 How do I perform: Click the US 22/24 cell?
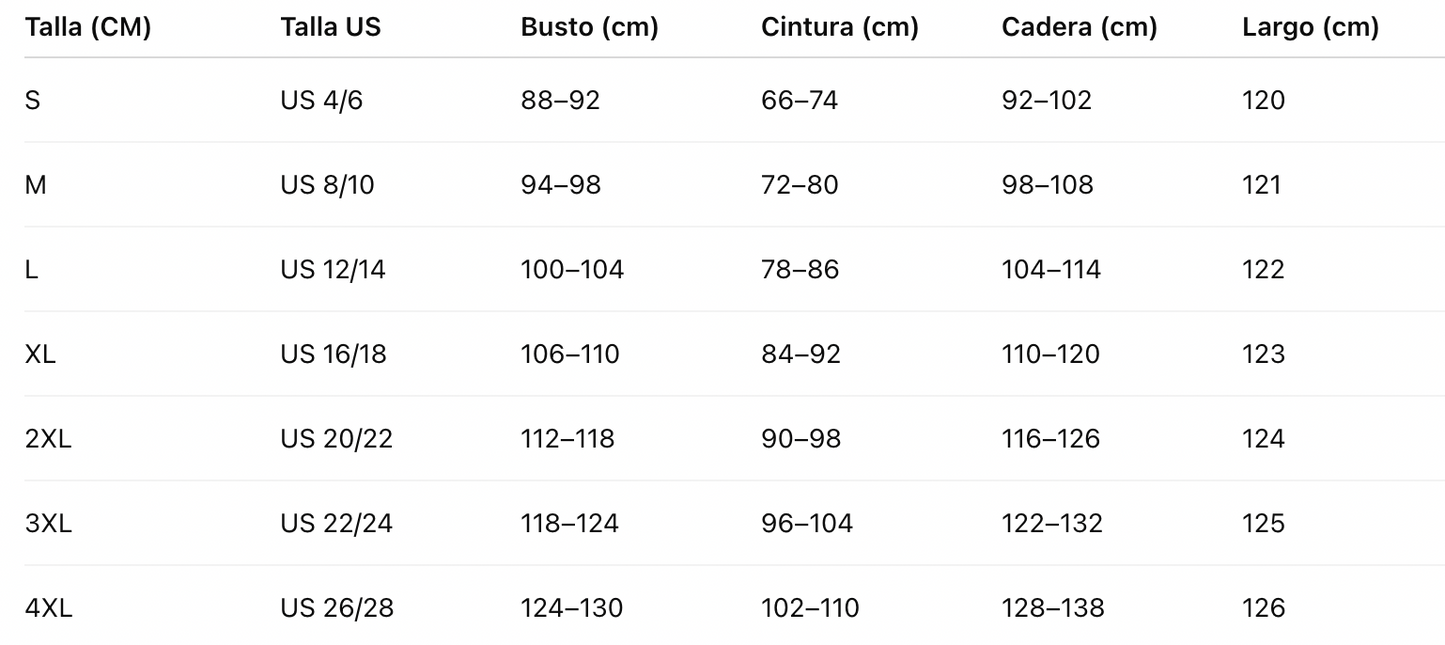[x=337, y=524]
